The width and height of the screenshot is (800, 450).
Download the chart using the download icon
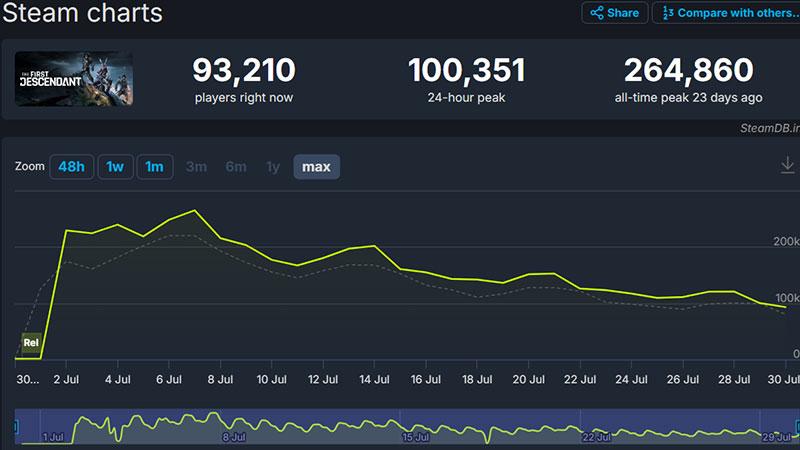point(787,165)
